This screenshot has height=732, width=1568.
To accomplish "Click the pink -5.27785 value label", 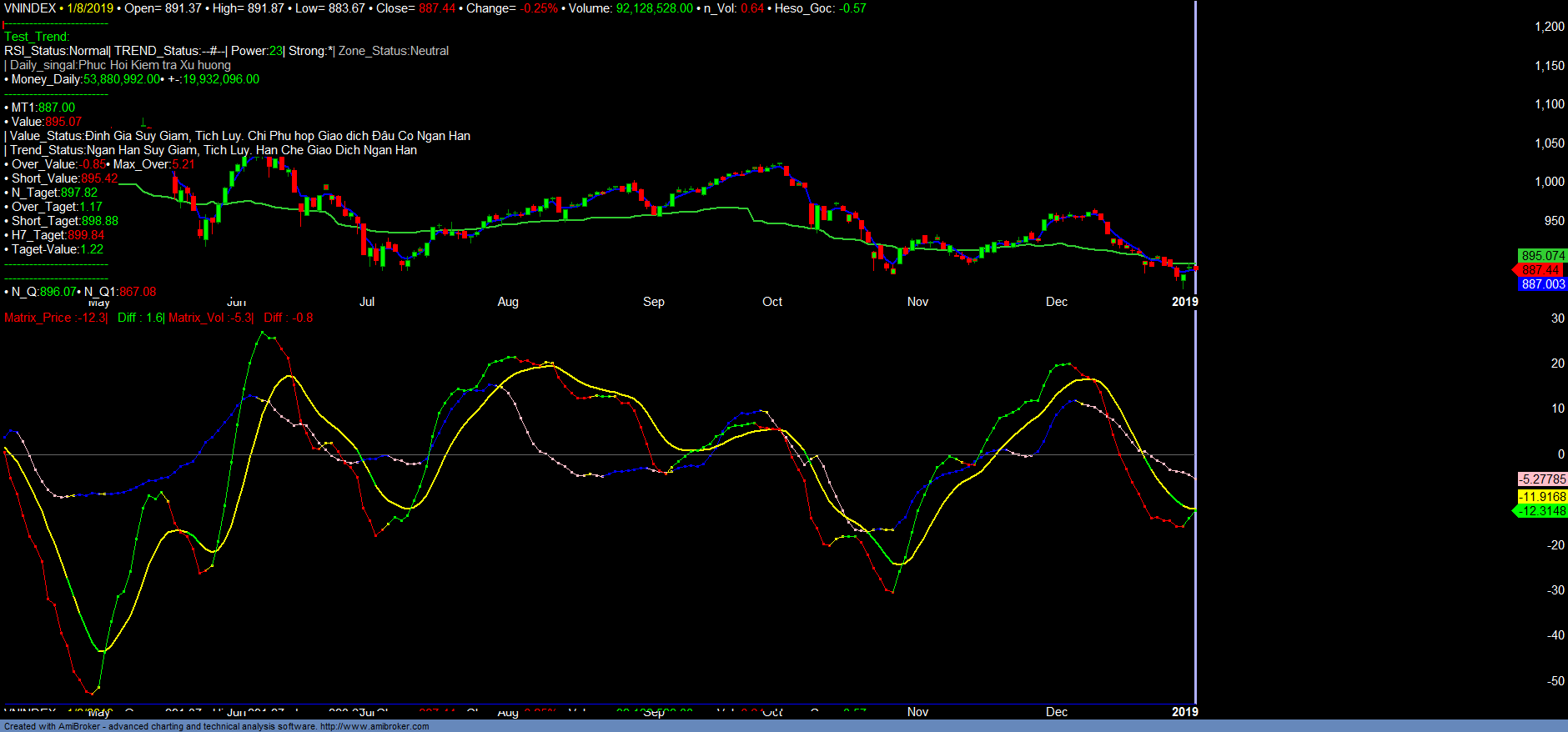I will [1542, 479].
